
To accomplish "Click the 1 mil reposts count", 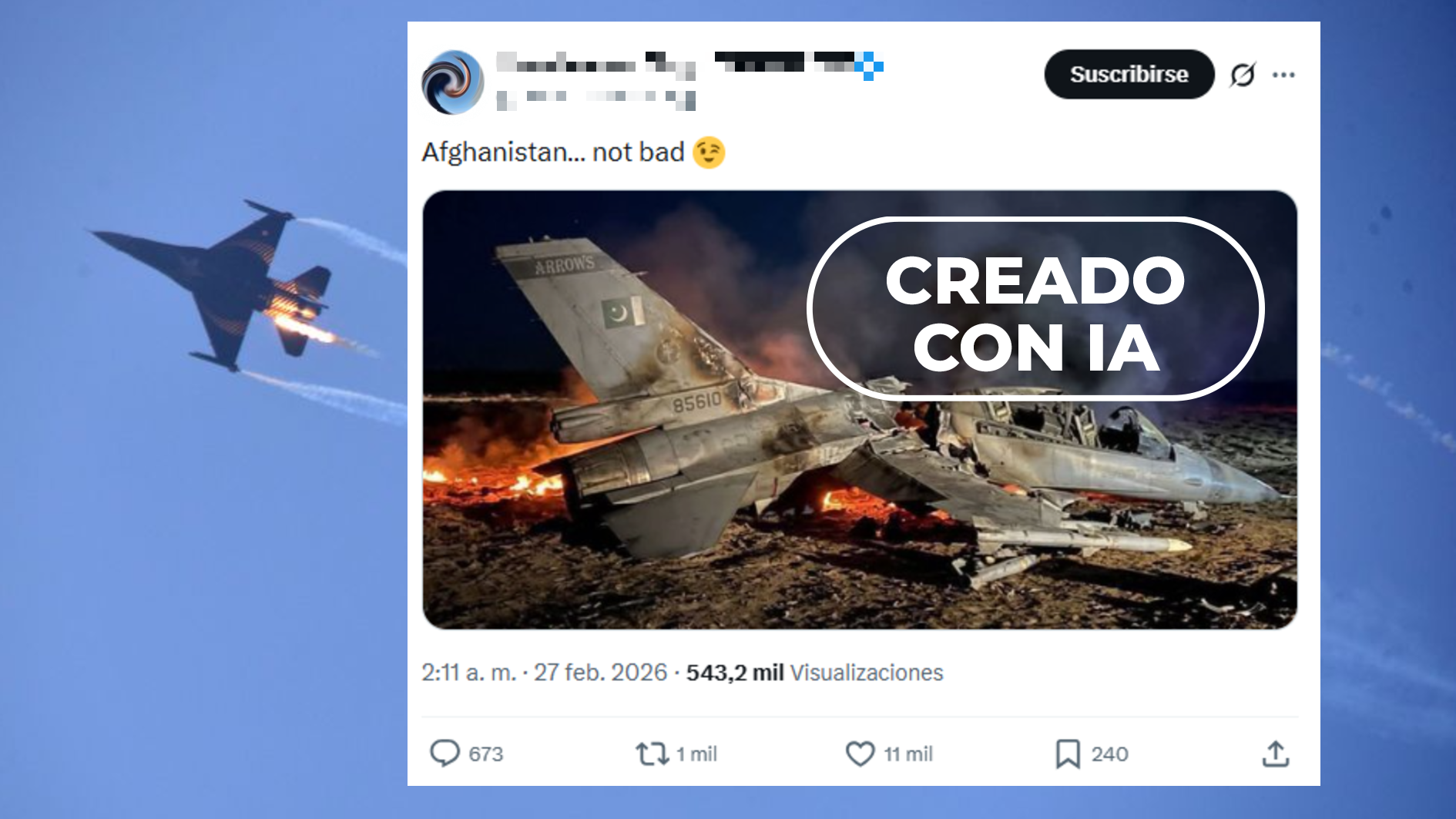I will 696,754.
